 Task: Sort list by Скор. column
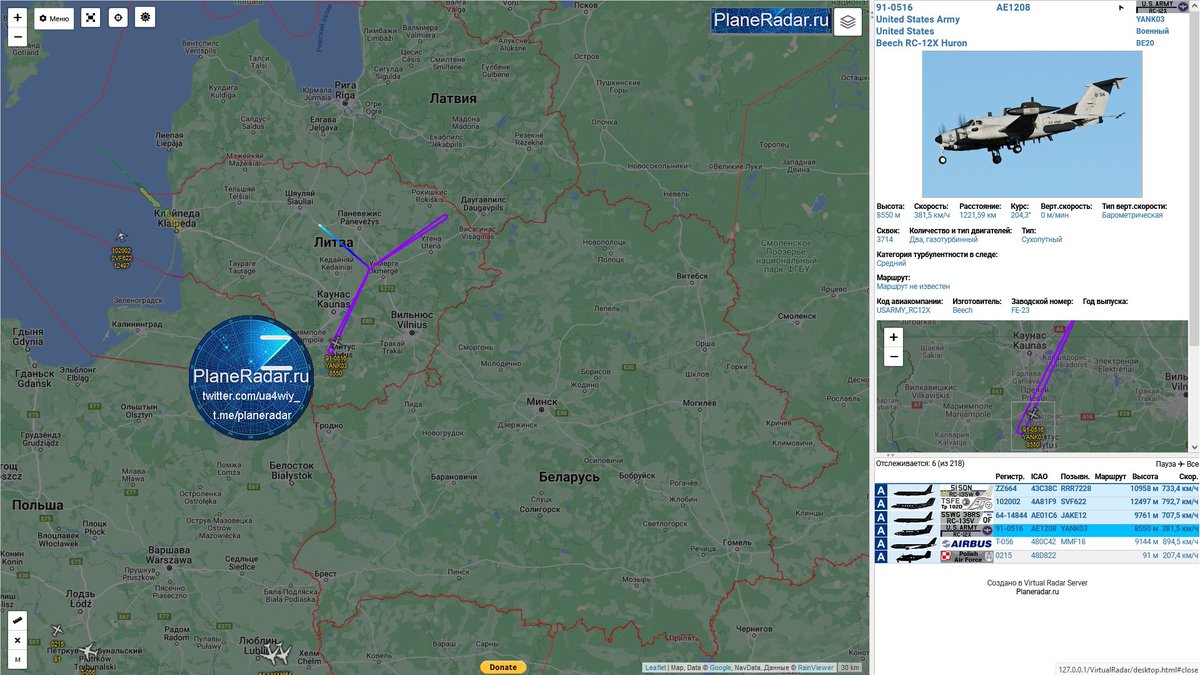pos(1187,477)
